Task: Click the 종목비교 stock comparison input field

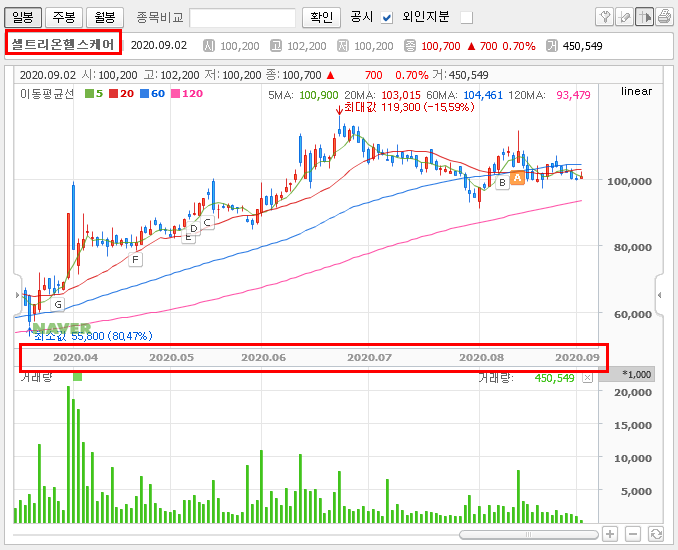Action: (243, 18)
